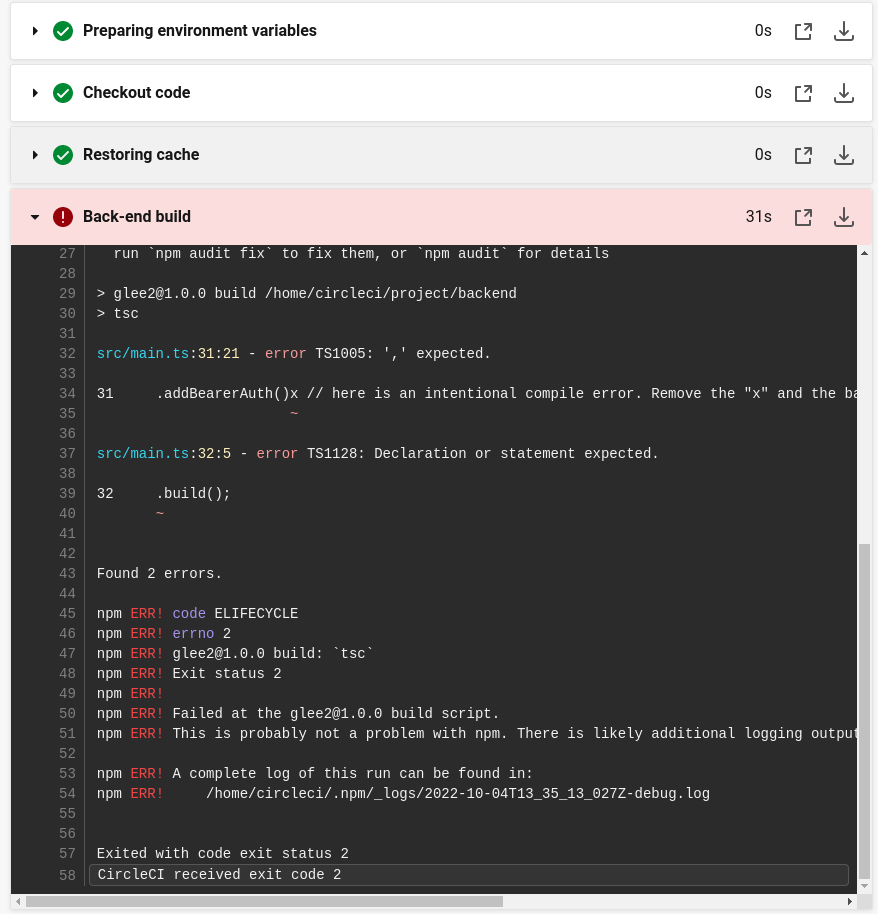Viewport: 878px width, 914px height.
Task: Download Back-end build step log
Action: tap(844, 217)
